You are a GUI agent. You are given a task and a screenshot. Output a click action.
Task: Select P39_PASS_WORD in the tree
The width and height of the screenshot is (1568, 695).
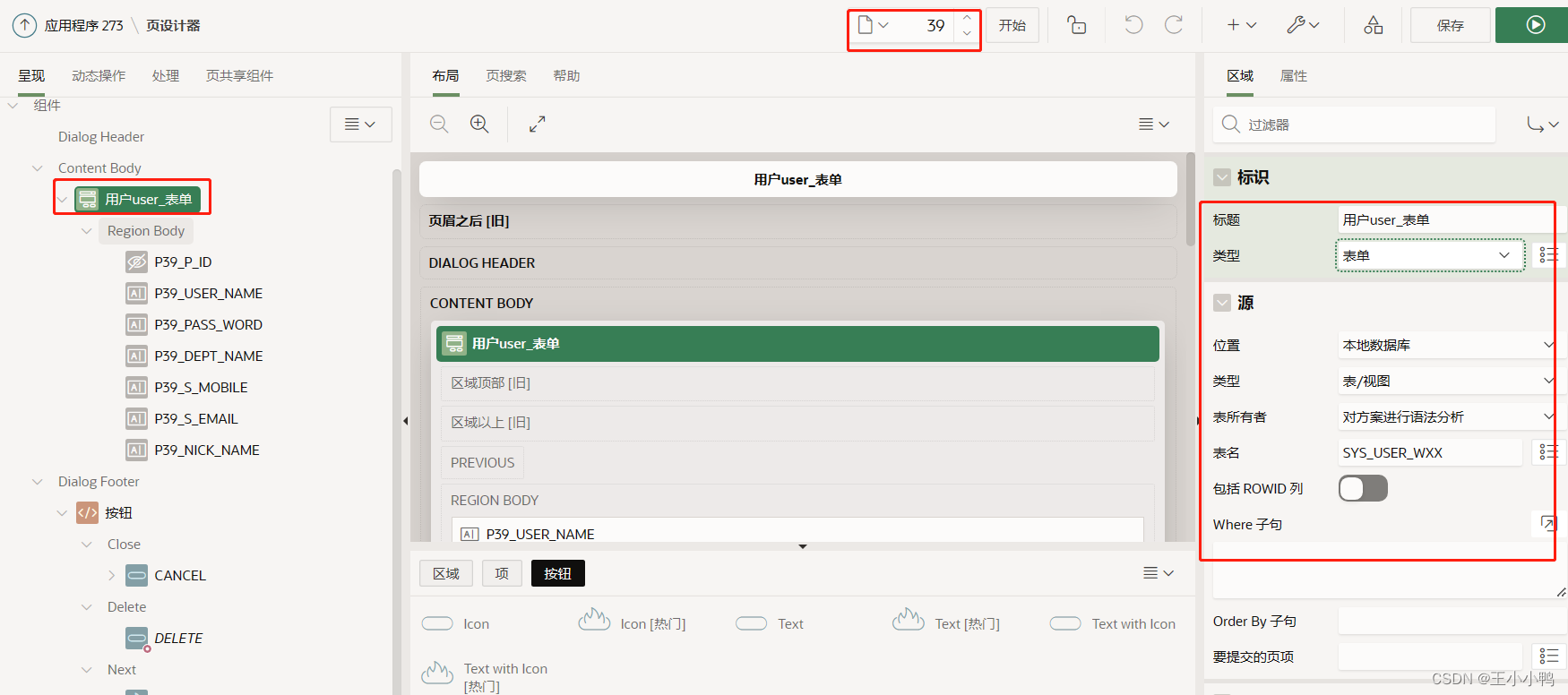(x=208, y=325)
